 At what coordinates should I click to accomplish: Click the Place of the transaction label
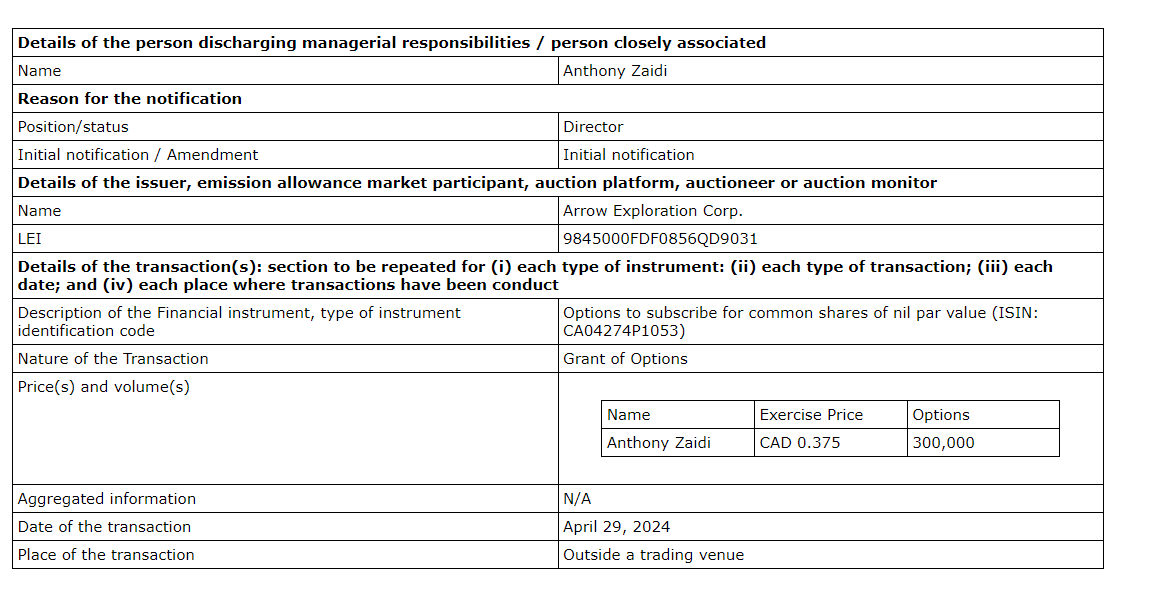(106, 555)
